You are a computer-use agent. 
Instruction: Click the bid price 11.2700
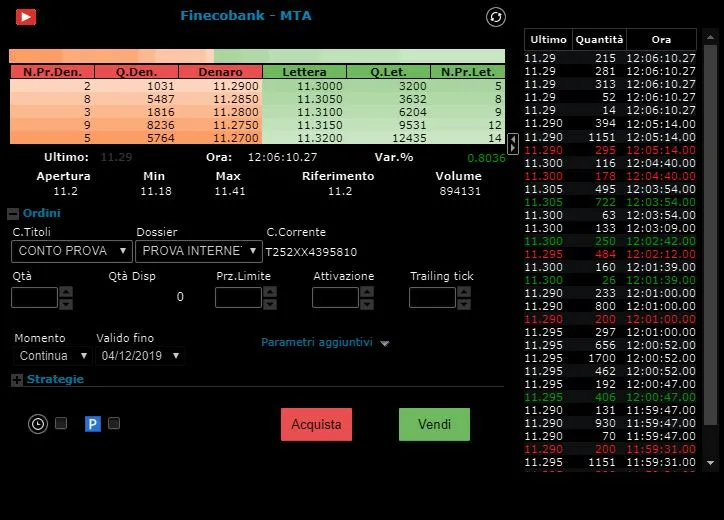[x=236, y=138]
